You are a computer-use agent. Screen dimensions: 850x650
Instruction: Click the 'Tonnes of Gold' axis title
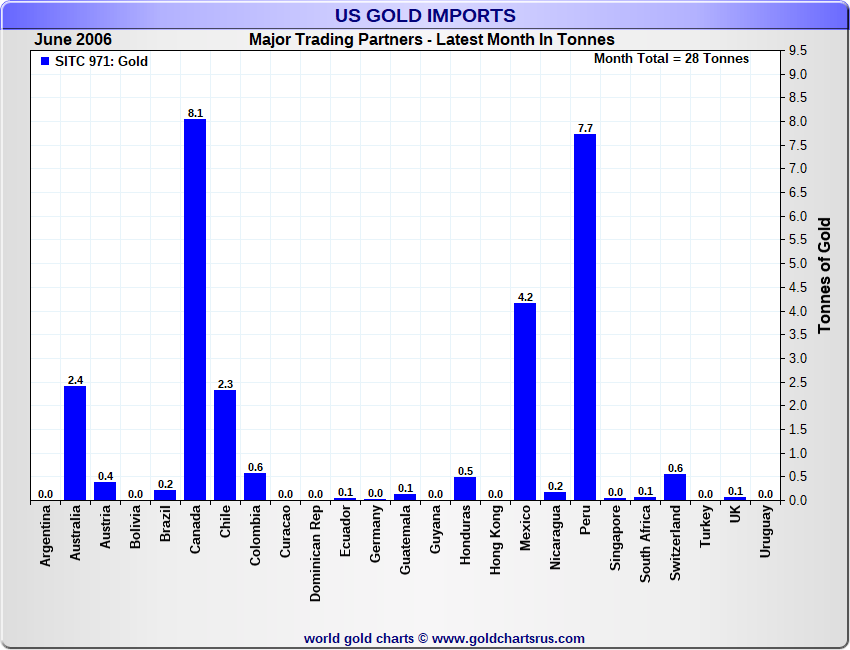coord(824,275)
